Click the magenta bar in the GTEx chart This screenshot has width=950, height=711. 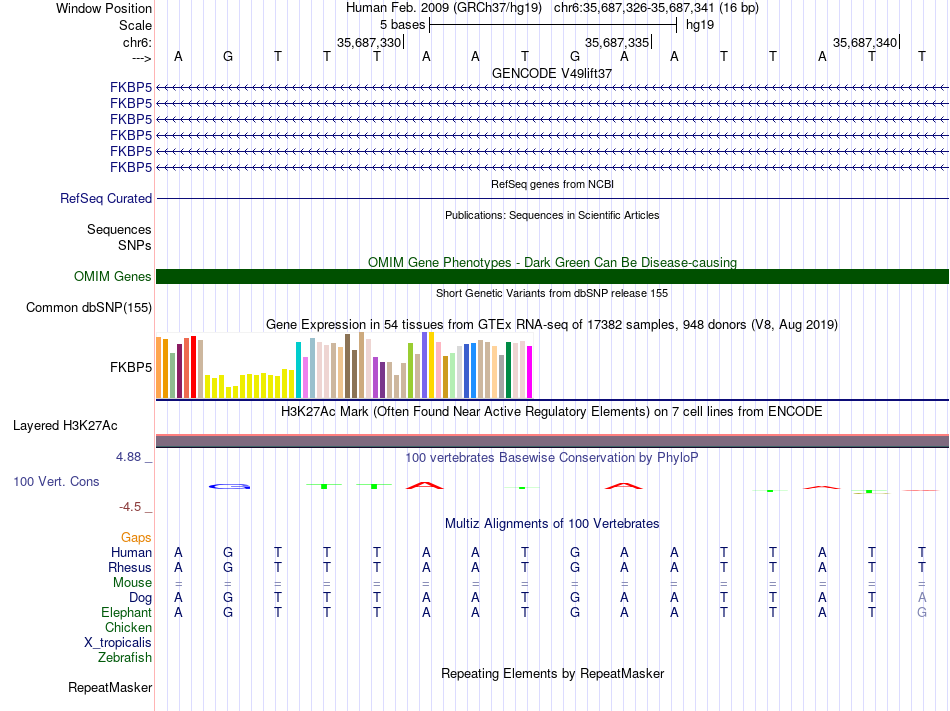click(530, 372)
